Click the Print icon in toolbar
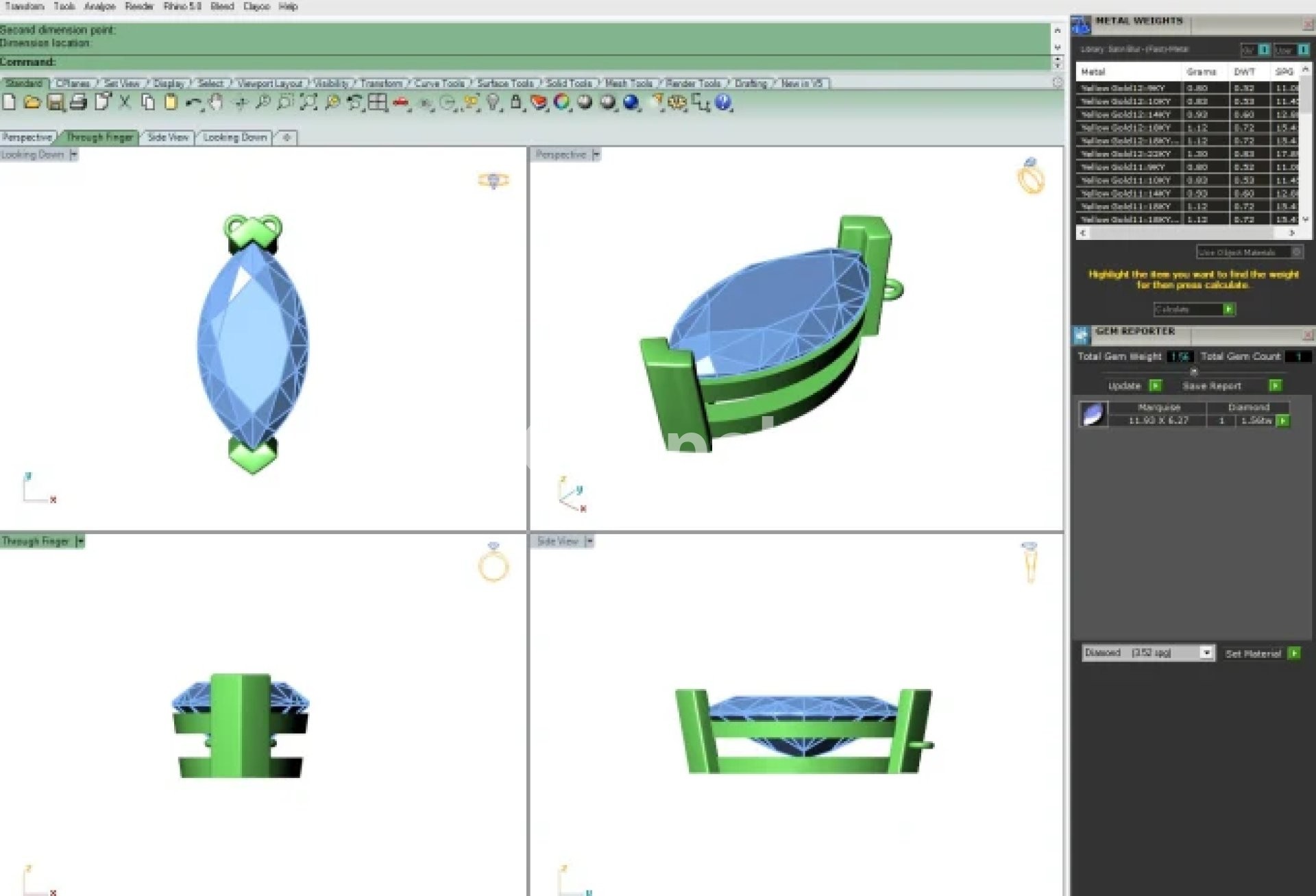The image size is (1316, 896). 78,103
